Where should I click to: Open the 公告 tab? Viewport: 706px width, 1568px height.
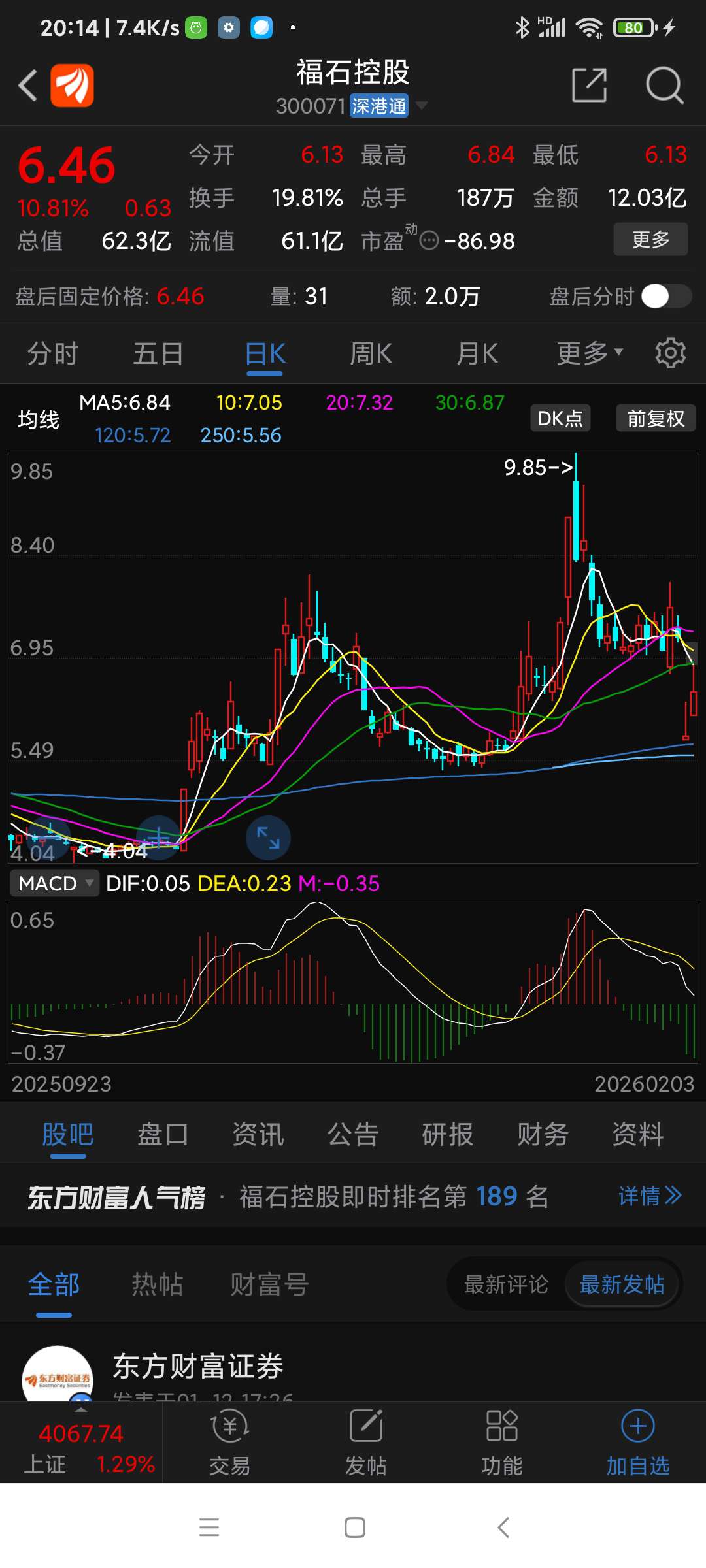353,1134
